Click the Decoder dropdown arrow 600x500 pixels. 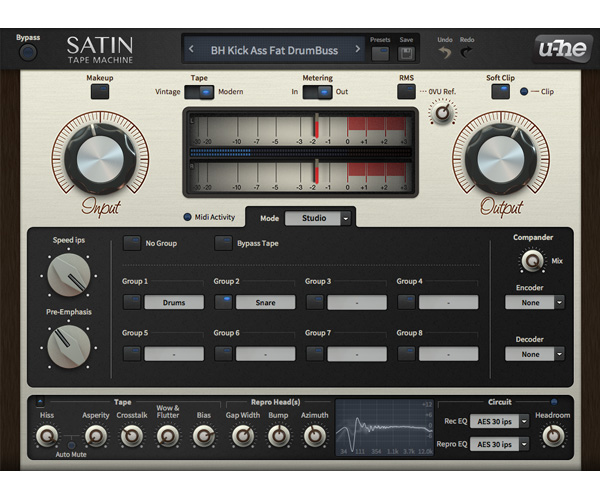(x=559, y=354)
